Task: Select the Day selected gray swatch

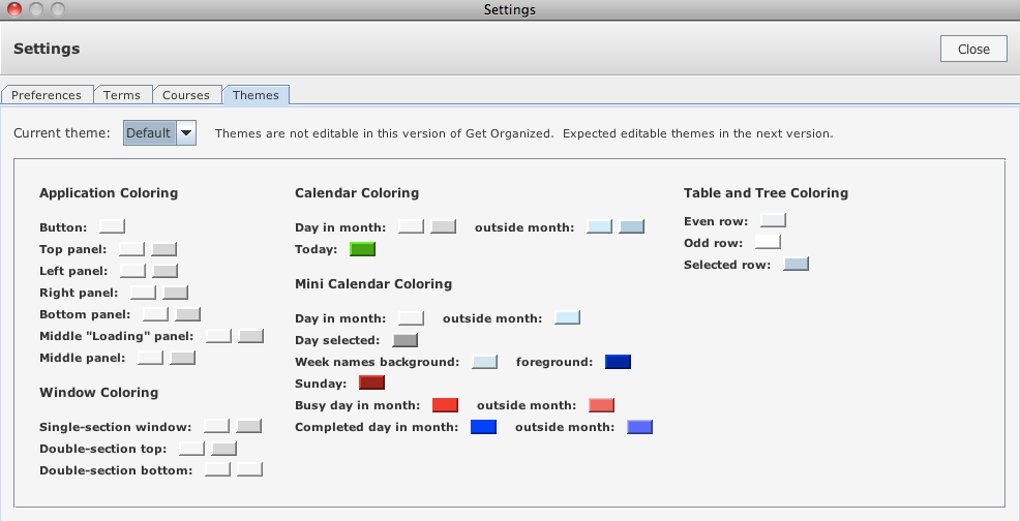Action: click(405, 340)
